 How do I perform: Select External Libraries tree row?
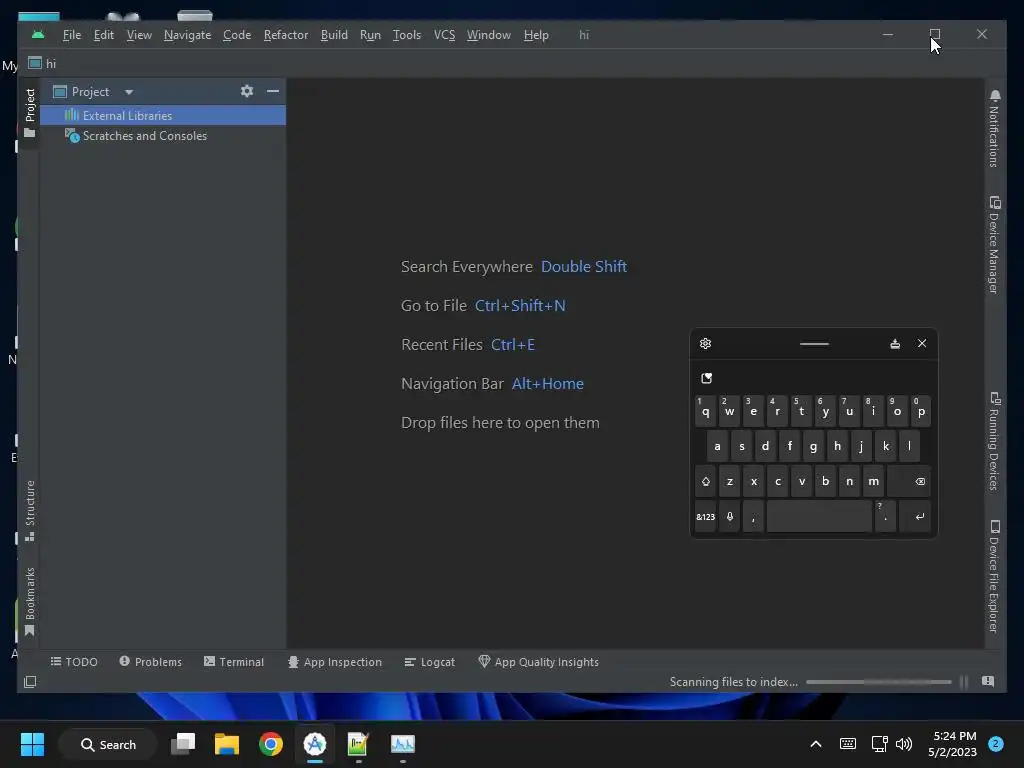(x=163, y=116)
